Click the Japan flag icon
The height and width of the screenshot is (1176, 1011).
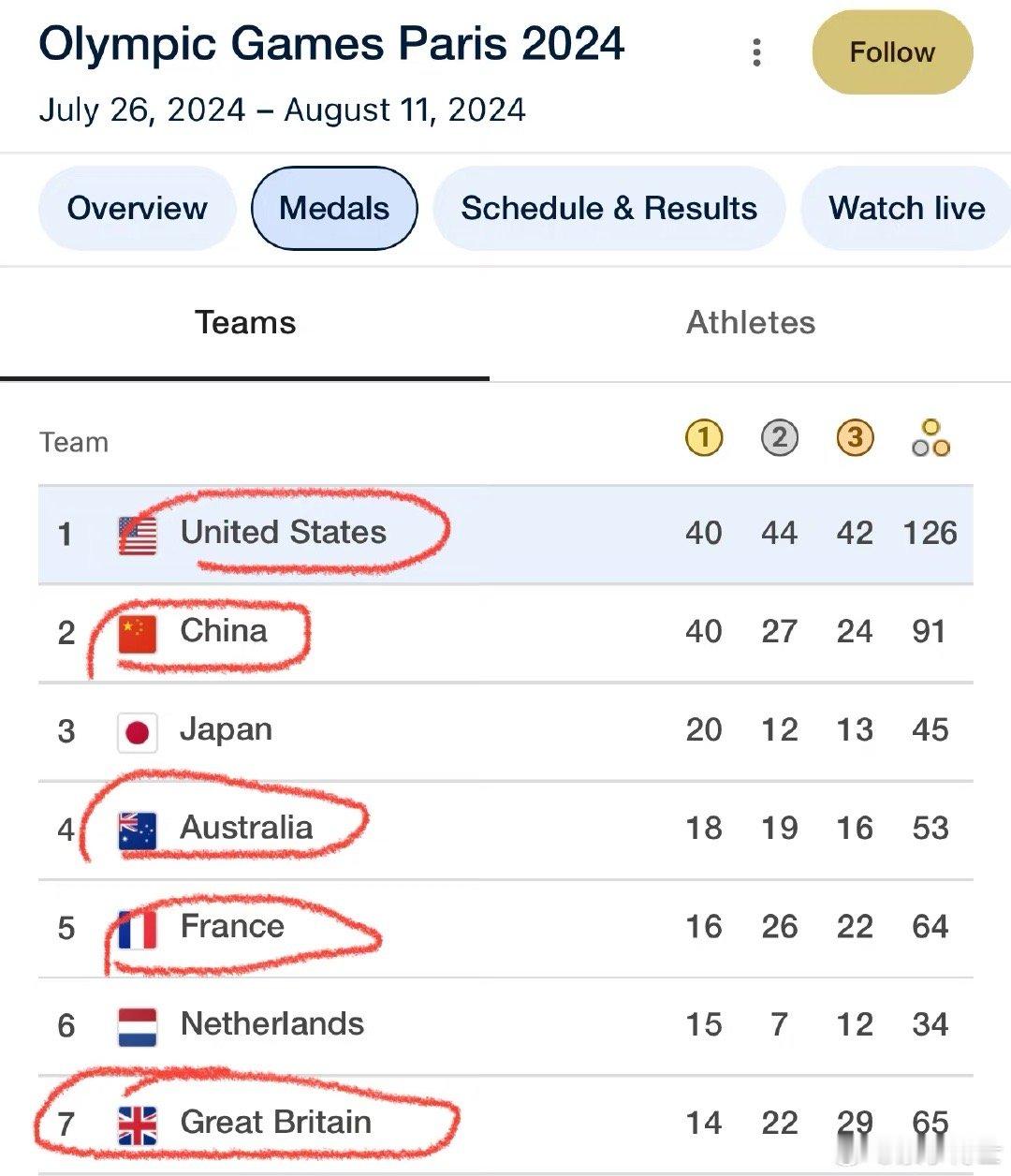[x=138, y=732]
